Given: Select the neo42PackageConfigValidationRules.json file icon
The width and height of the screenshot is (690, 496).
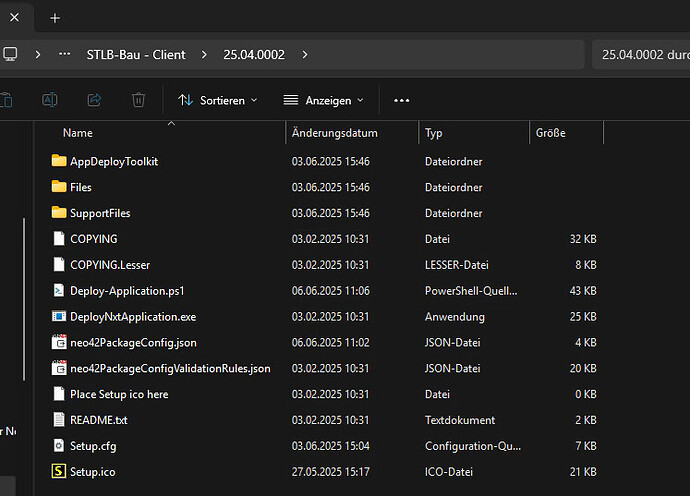Looking at the screenshot, I should pos(59,368).
